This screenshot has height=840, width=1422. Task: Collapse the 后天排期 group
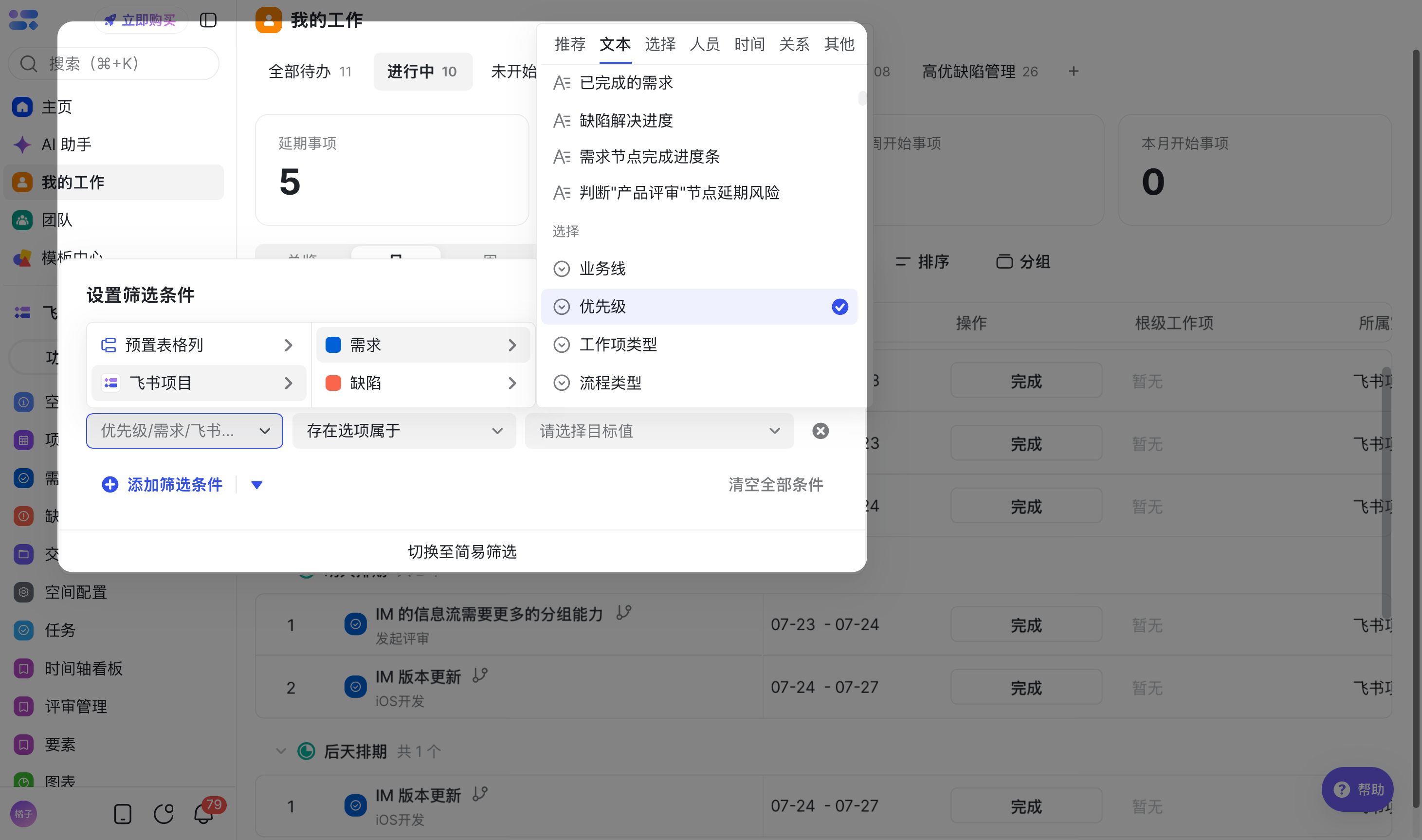(x=281, y=751)
